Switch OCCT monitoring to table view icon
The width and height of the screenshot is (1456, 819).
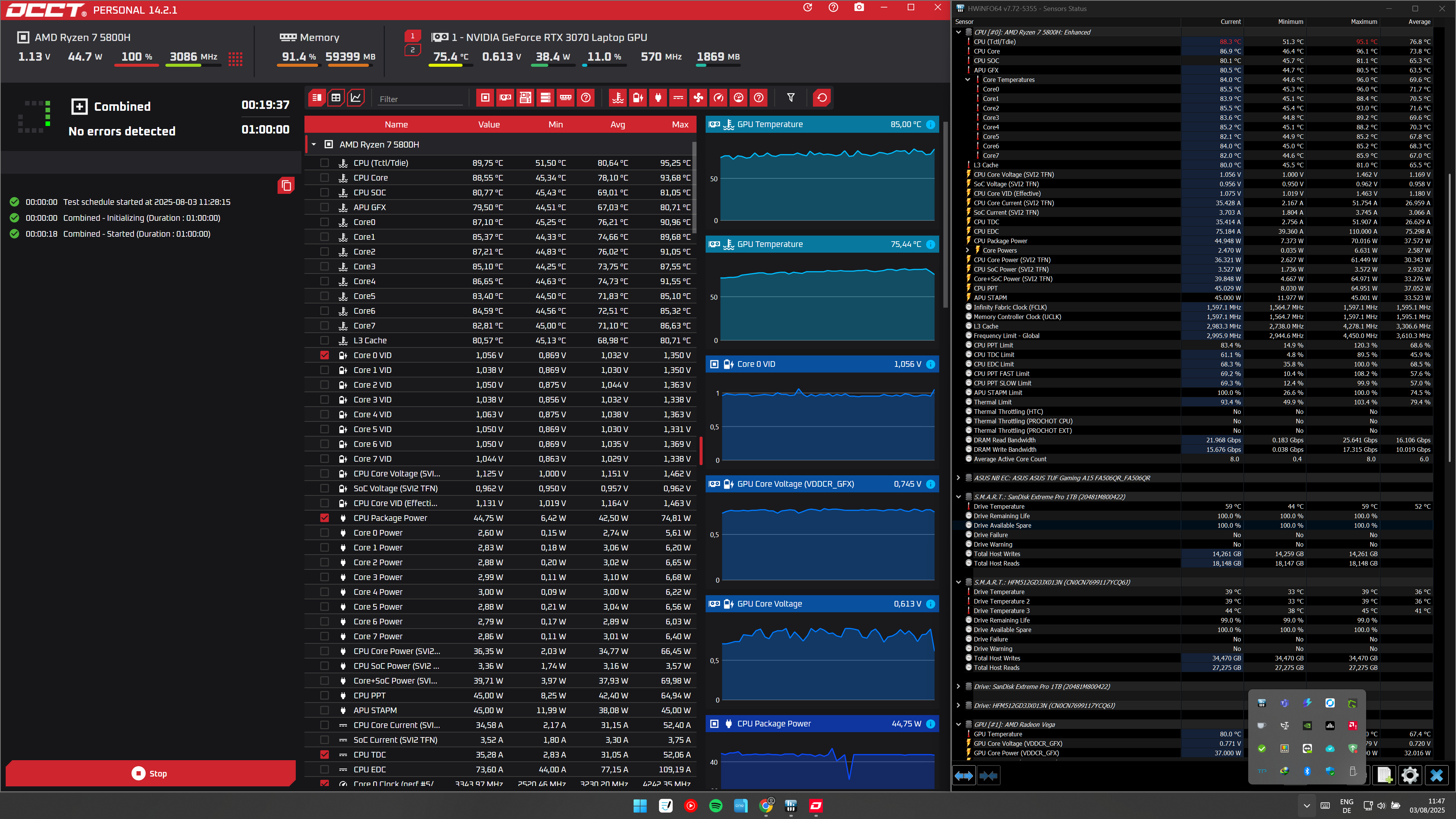(x=336, y=98)
